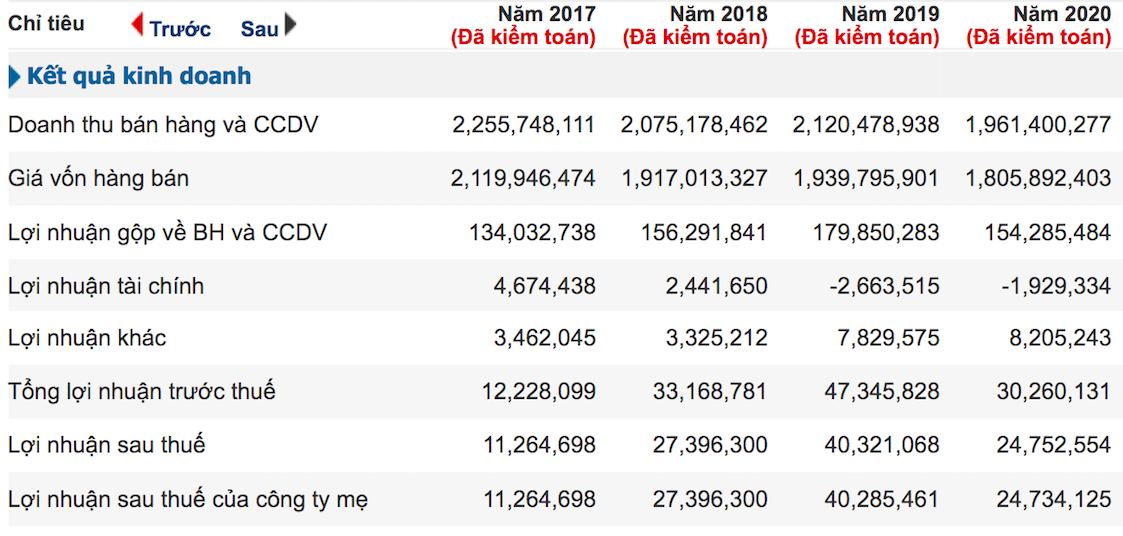Select the Lợi nhuận khác row label
Screen dimensions: 1123x536
[87, 338]
